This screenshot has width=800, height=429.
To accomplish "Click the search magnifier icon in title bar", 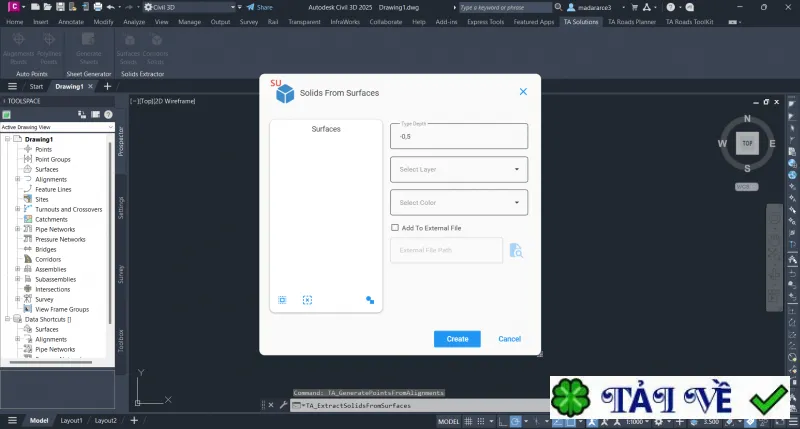I will tap(558, 7).
